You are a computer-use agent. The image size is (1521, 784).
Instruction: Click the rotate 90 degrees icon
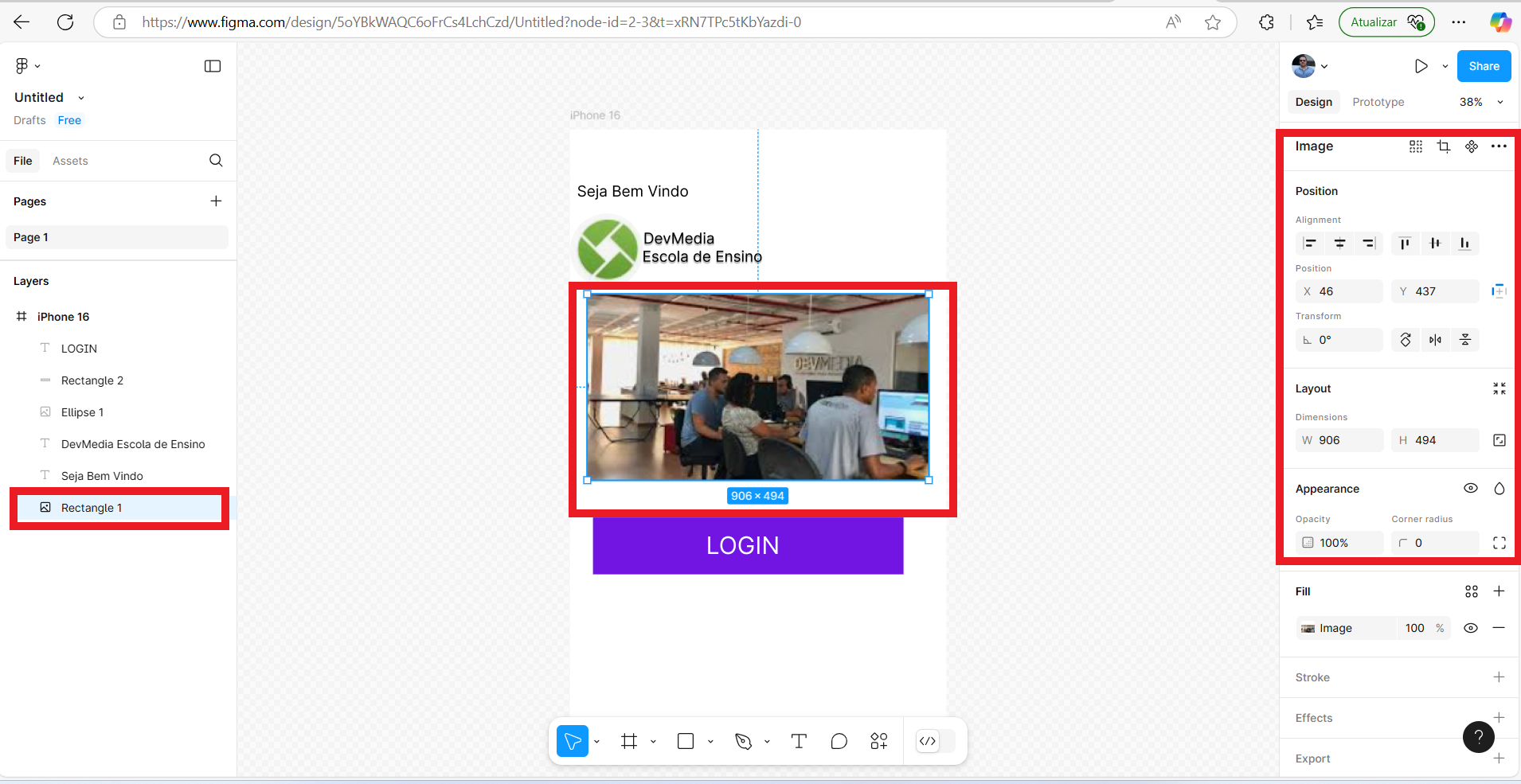point(1406,340)
